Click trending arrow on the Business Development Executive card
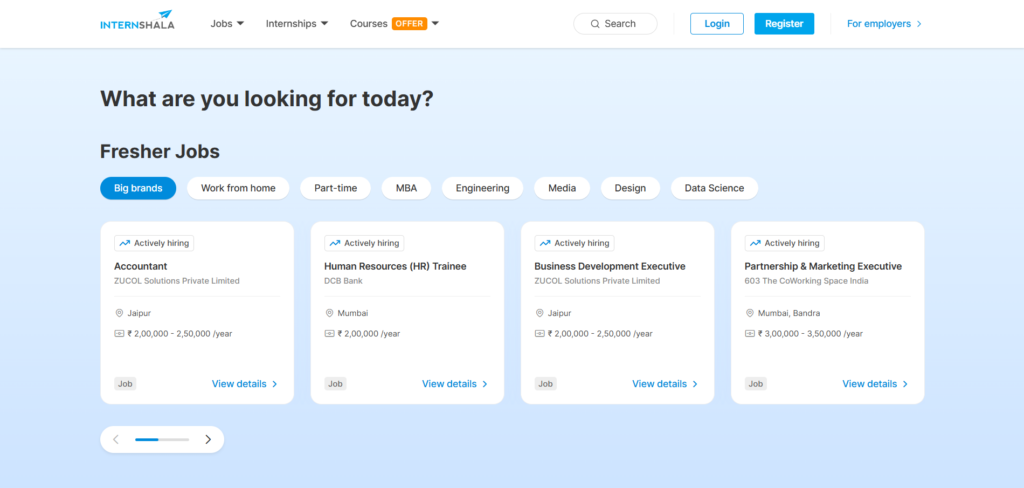The image size is (1024, 488). (545, 243)
